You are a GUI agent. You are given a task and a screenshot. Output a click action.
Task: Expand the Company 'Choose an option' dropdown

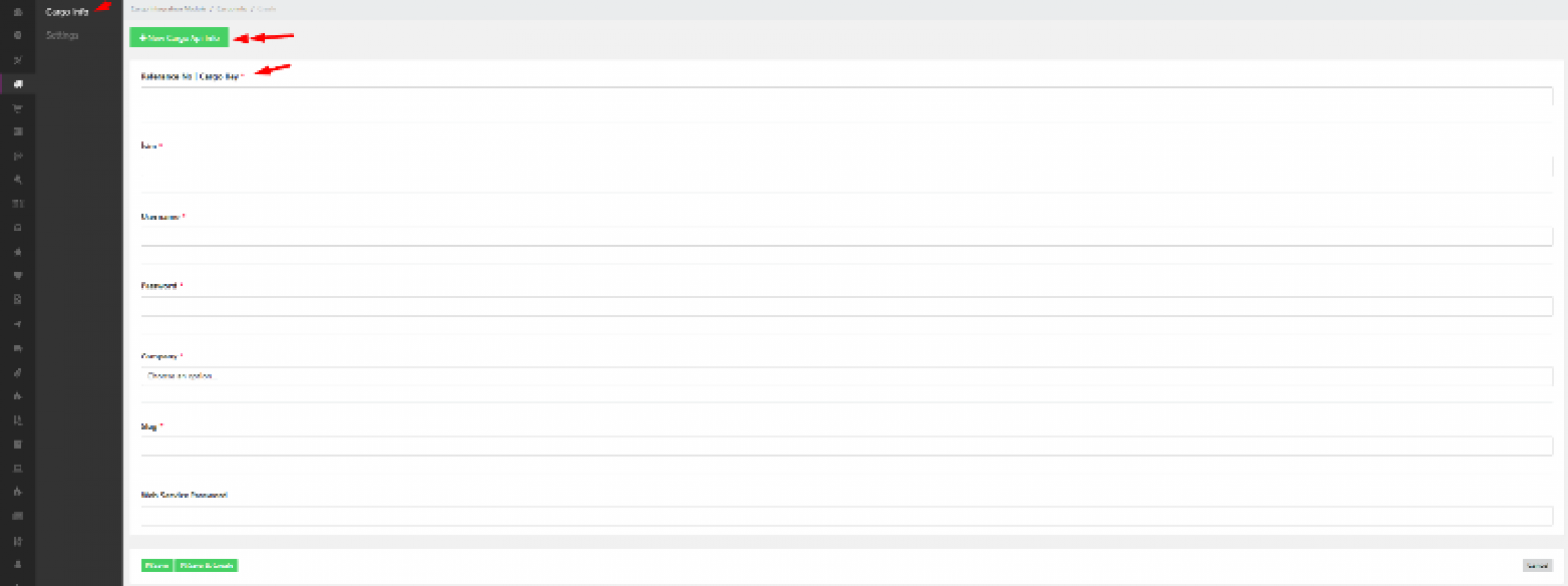point(846,376)
